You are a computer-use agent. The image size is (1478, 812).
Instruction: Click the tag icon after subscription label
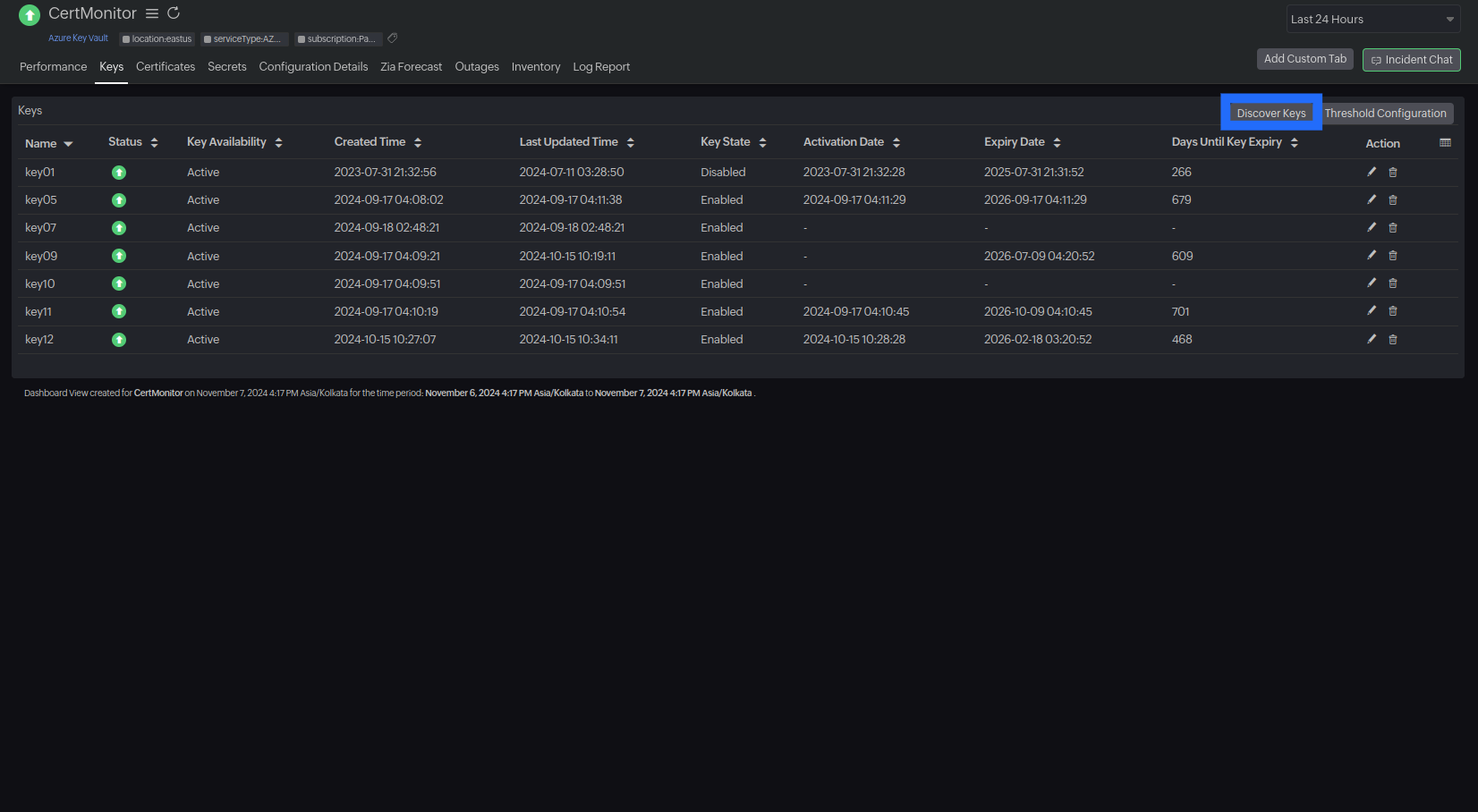pos(393,38)
